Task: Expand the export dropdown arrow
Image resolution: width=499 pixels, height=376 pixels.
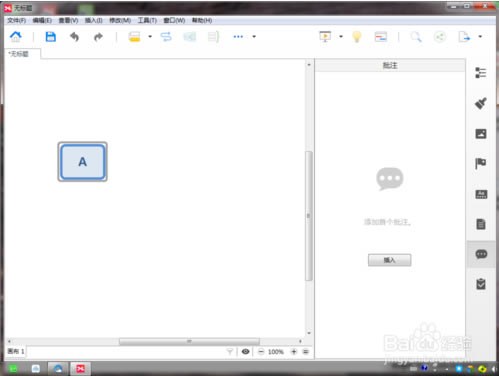Action: click(x=480, y=37)
